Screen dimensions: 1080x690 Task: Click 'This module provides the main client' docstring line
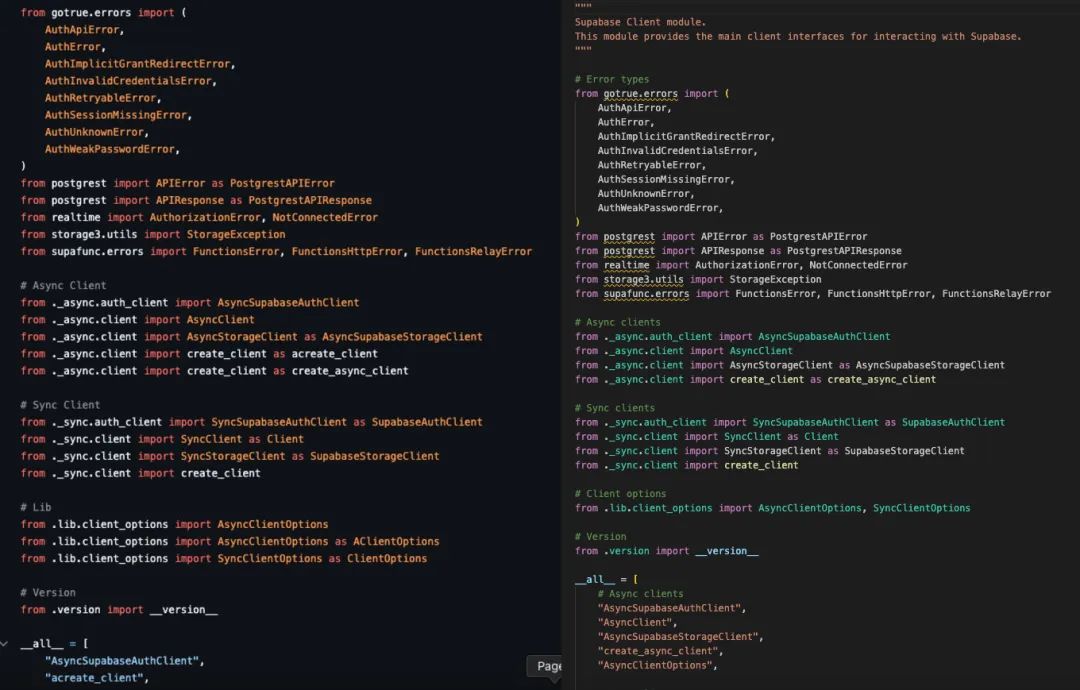pos(798,36)
